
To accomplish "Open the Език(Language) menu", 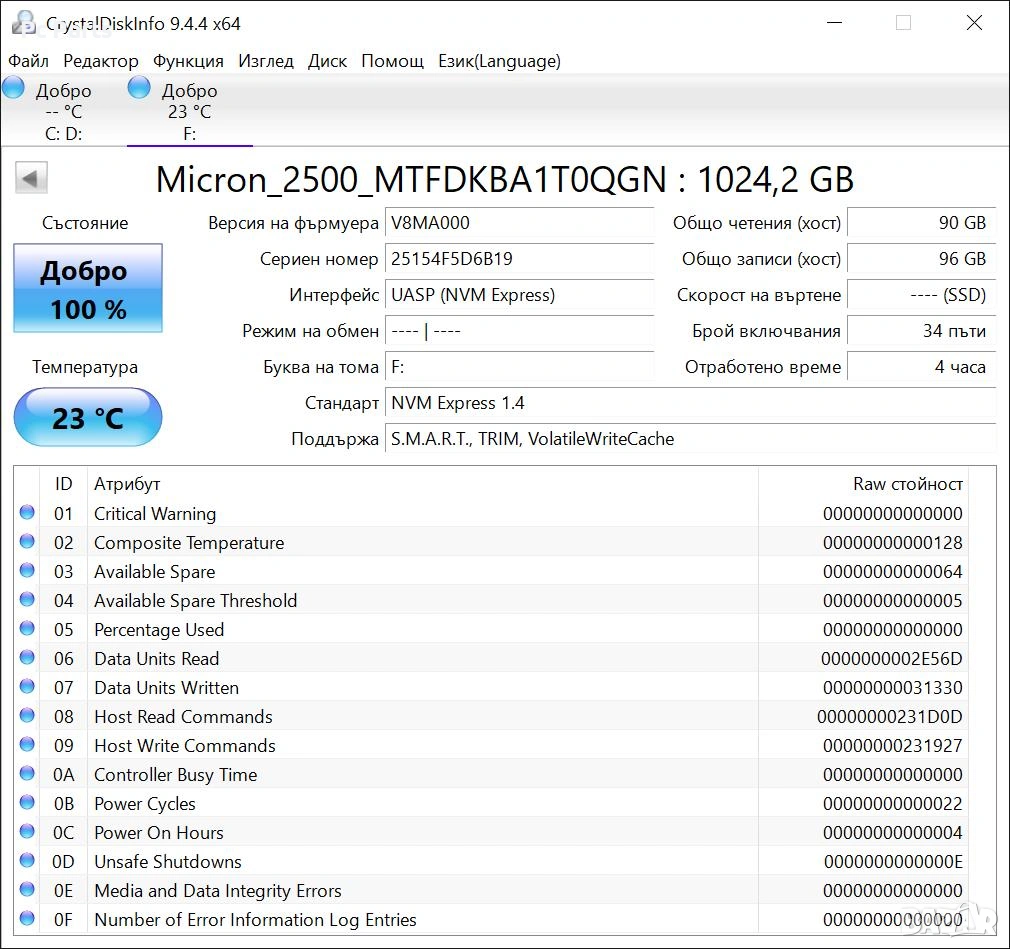I will point(499,61).
